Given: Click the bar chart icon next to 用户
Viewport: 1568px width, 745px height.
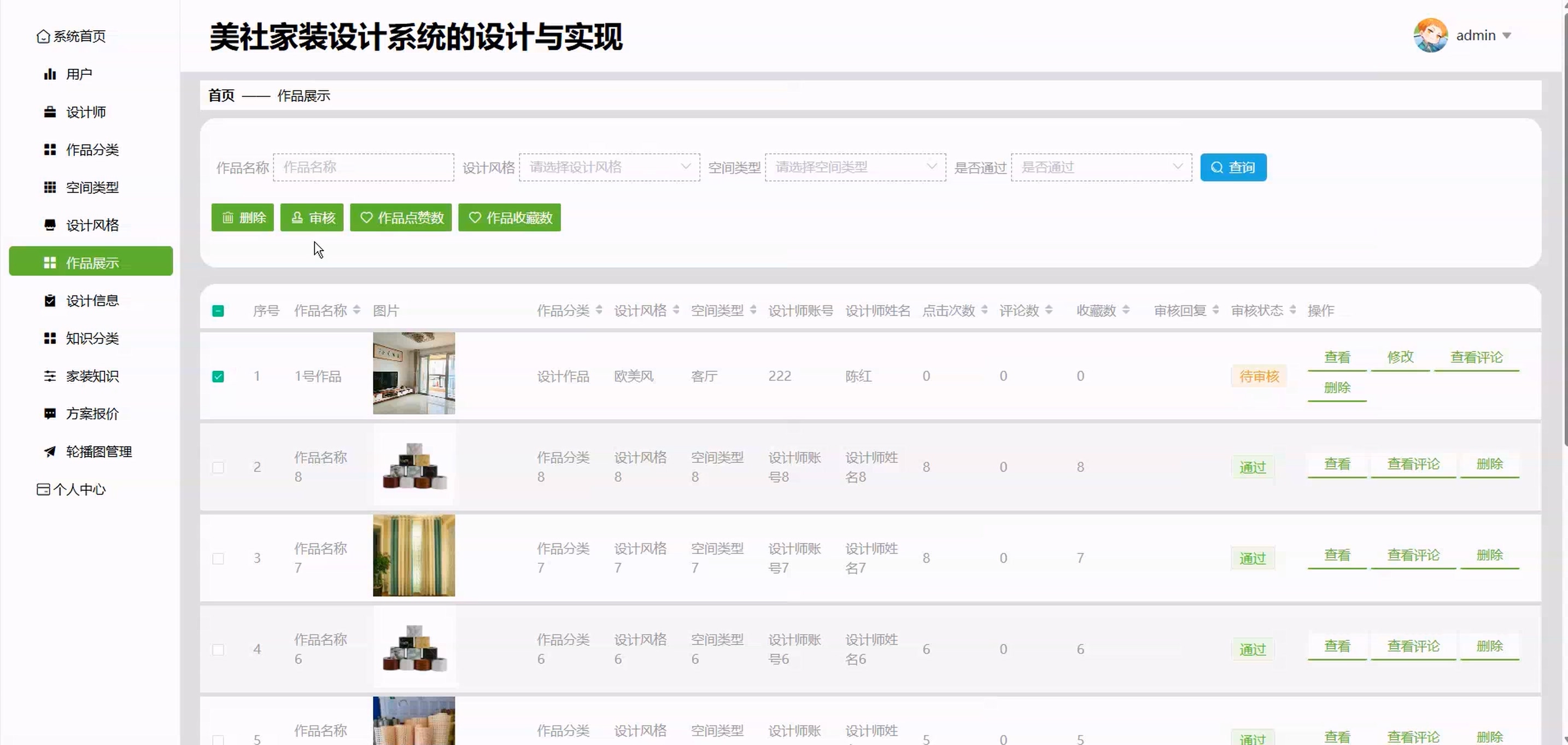Looking at the screenshot, I should (x=50, y=74).
